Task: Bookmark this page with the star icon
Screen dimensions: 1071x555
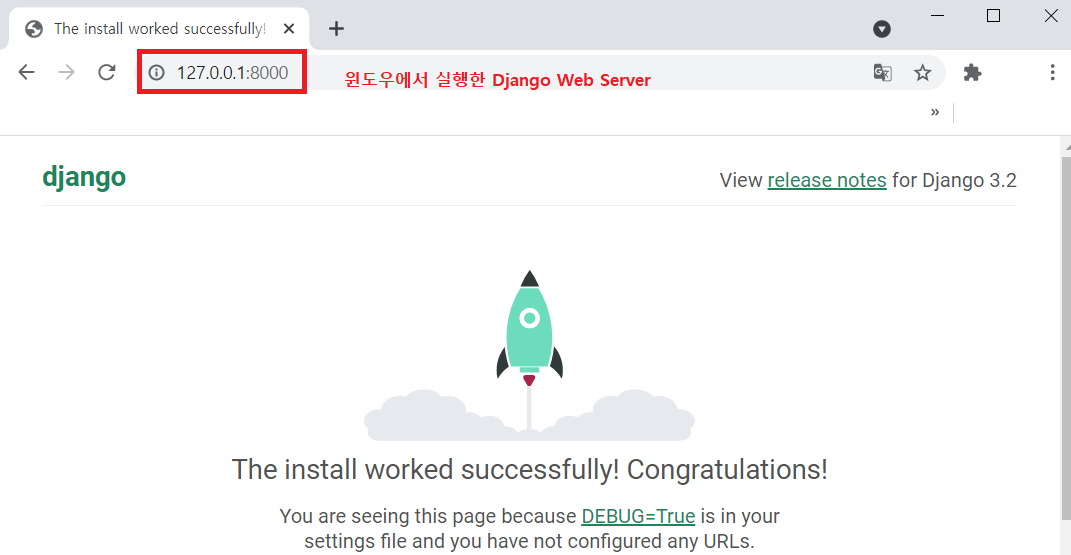Action: point(923,72)
